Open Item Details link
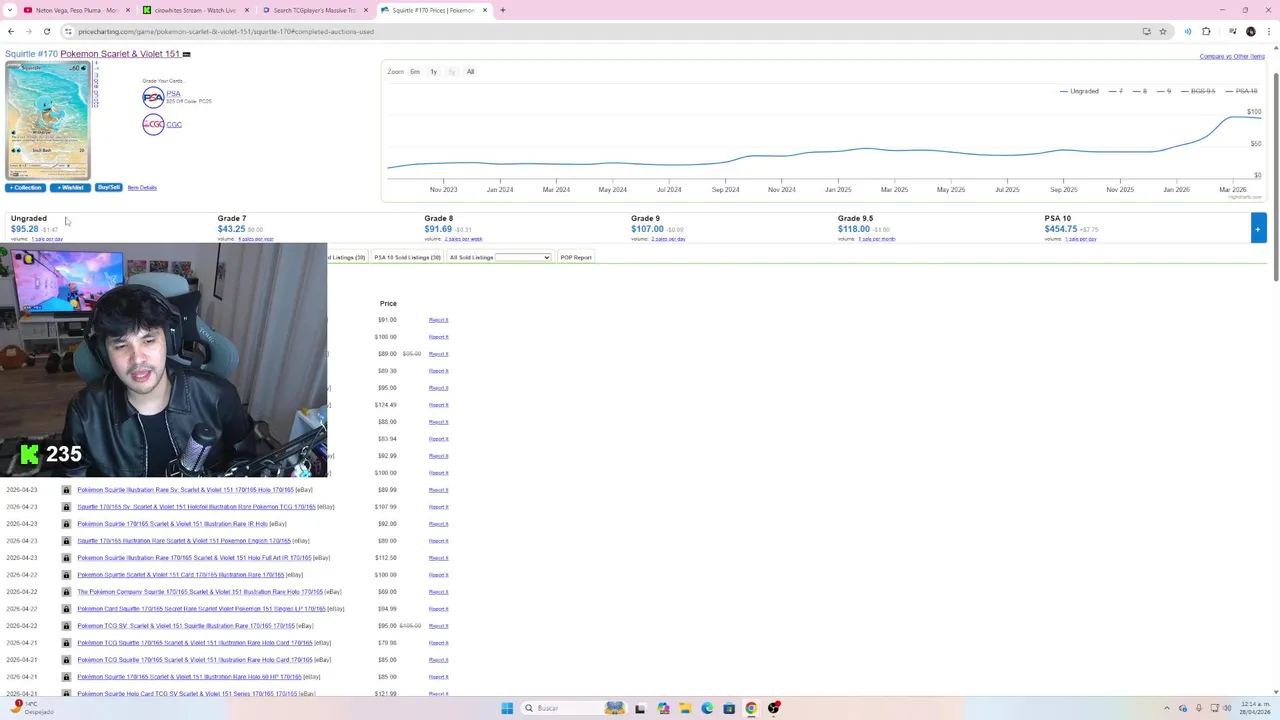Viewport: 1280px width, 720px height. pos(142,188)
